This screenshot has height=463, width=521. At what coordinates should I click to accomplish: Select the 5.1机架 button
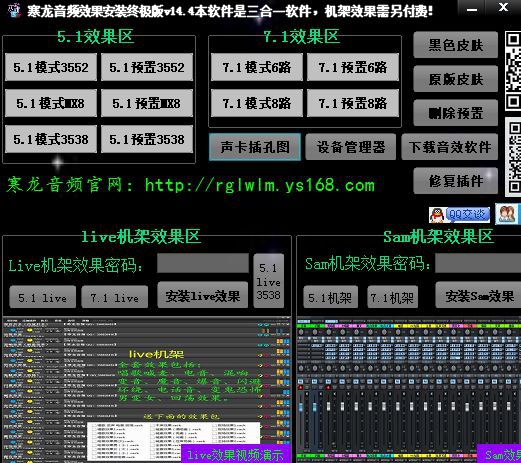[x=331, y=297]
